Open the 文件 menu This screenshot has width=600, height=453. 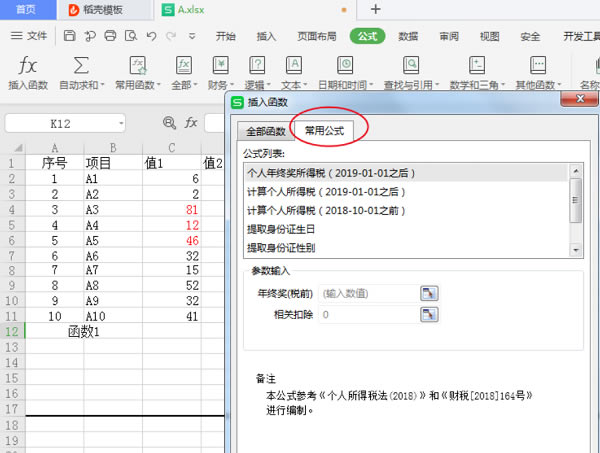pyautogui.click(x=29, y=36)
